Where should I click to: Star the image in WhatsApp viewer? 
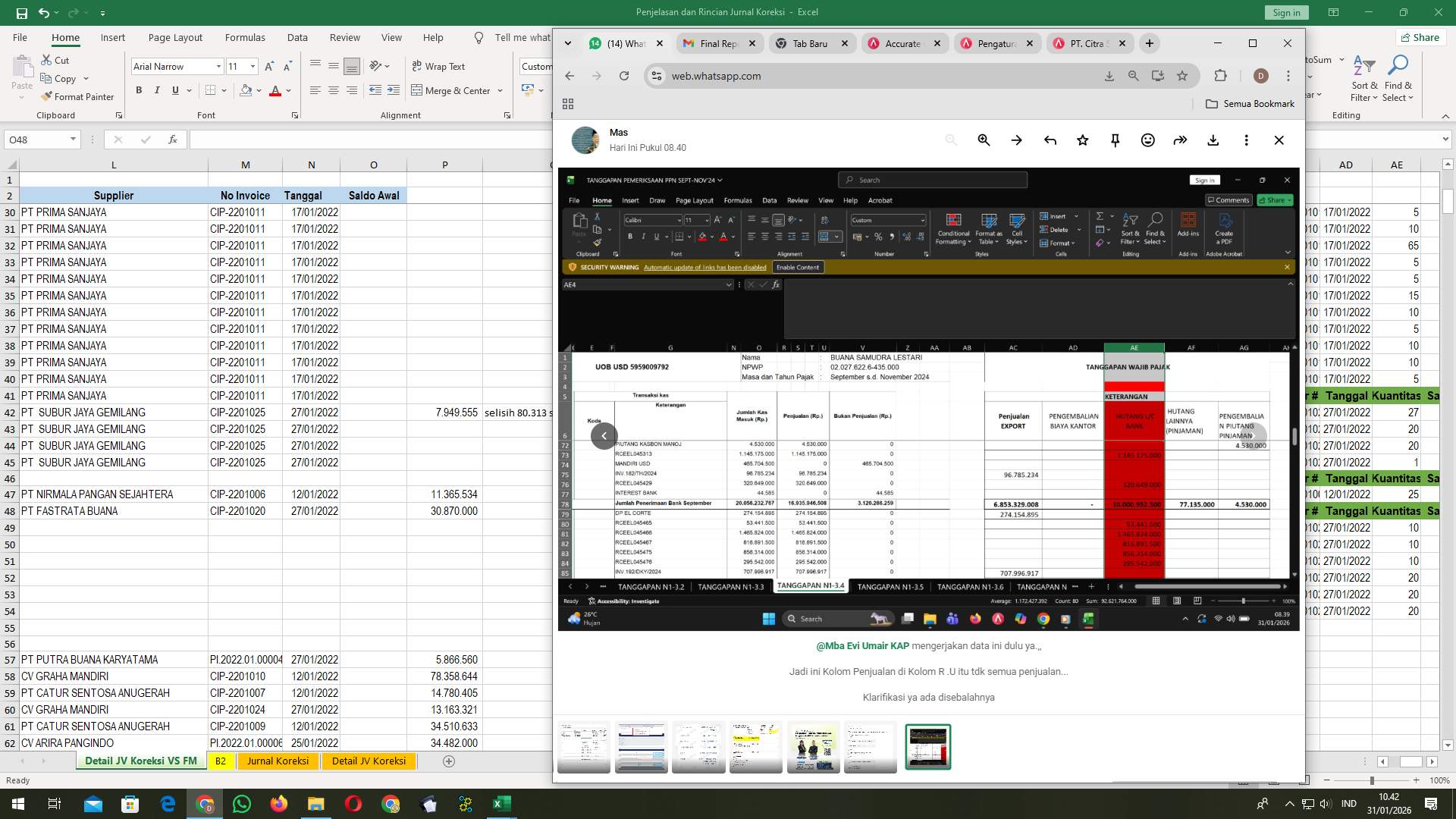click(1082, 140)
